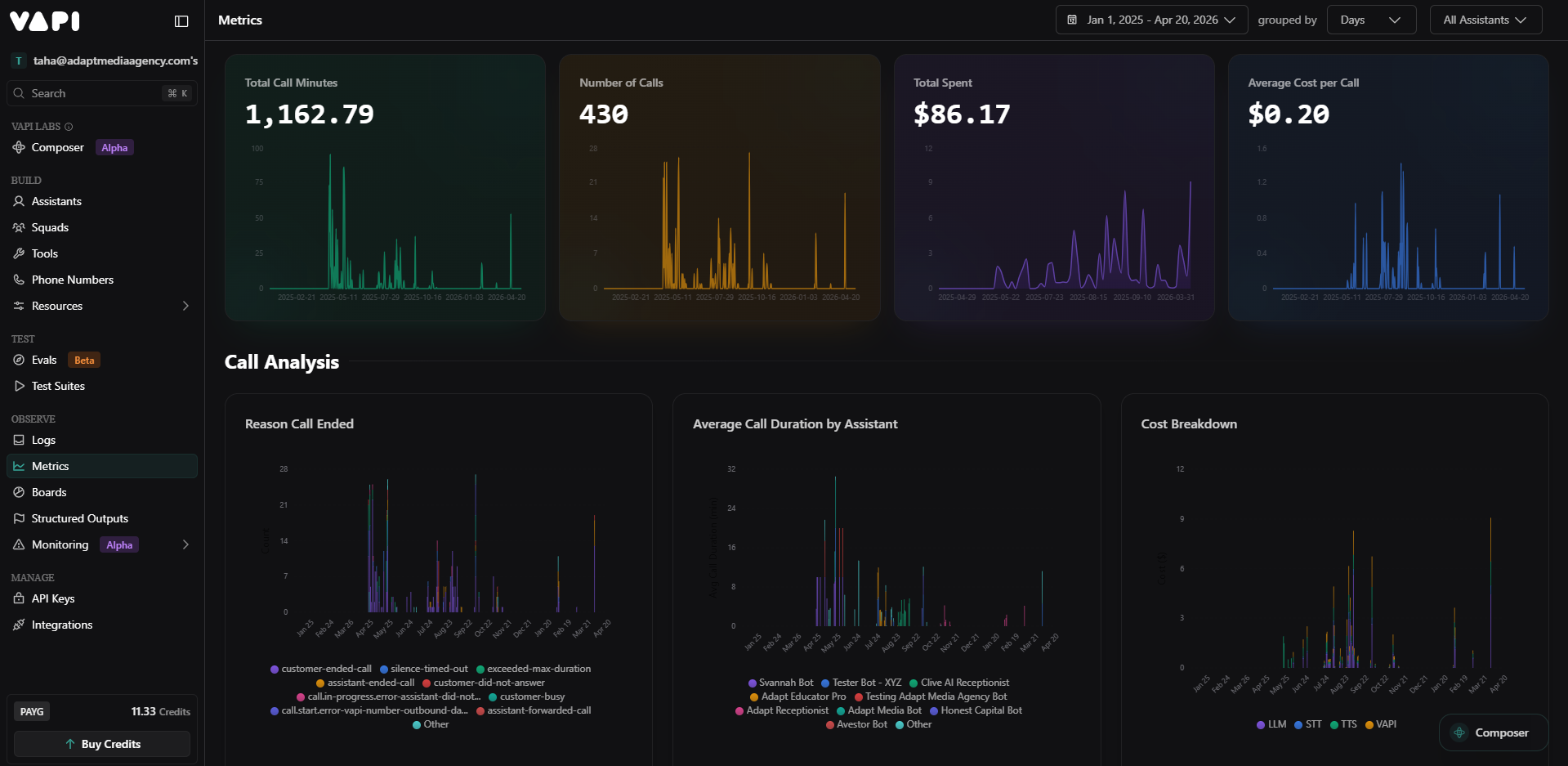Click the Resources sliders icon
The height and width of the screenshot is (766, 1568).
pyautogui.click(x=19, y=306)
